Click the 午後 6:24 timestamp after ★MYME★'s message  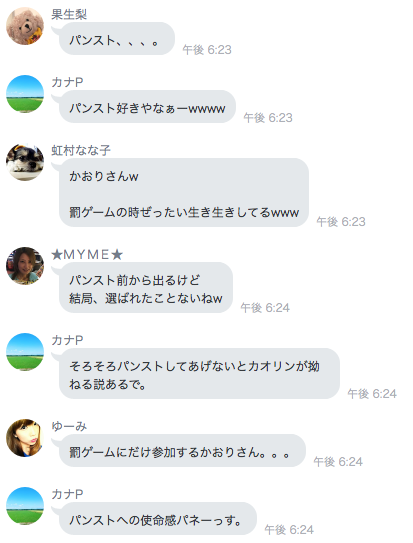[265, 308]
